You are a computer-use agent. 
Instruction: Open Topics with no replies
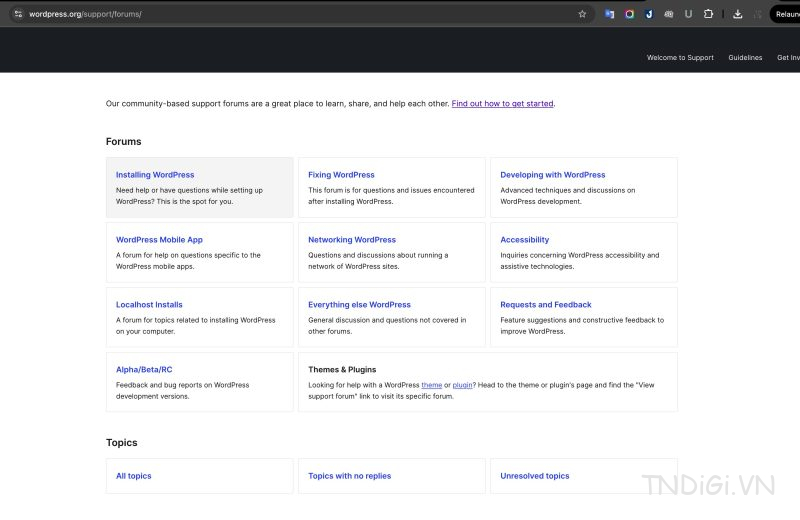pyautogui.click(x=349, y=476)
